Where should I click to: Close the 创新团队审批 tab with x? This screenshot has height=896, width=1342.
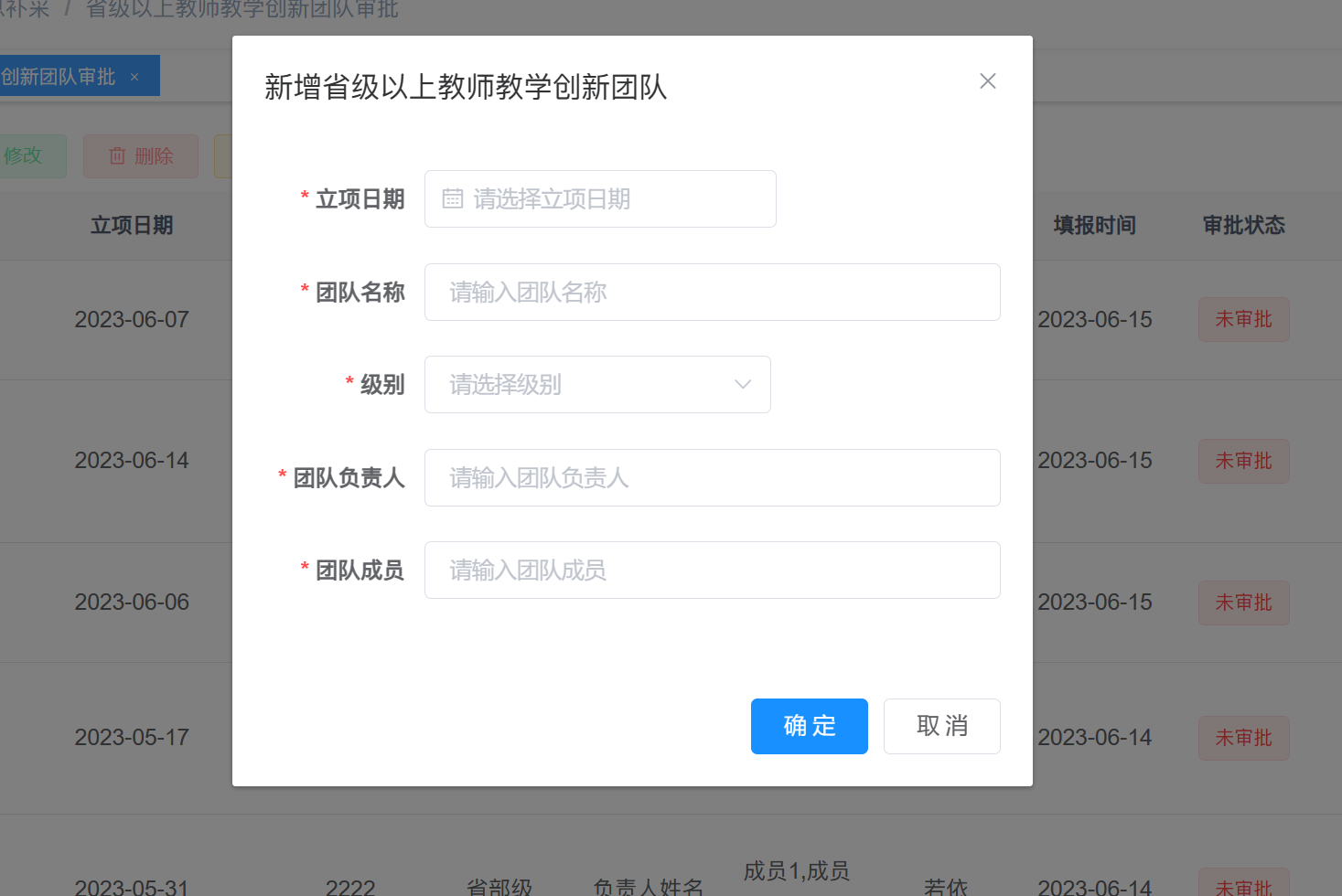coord(134,77)
